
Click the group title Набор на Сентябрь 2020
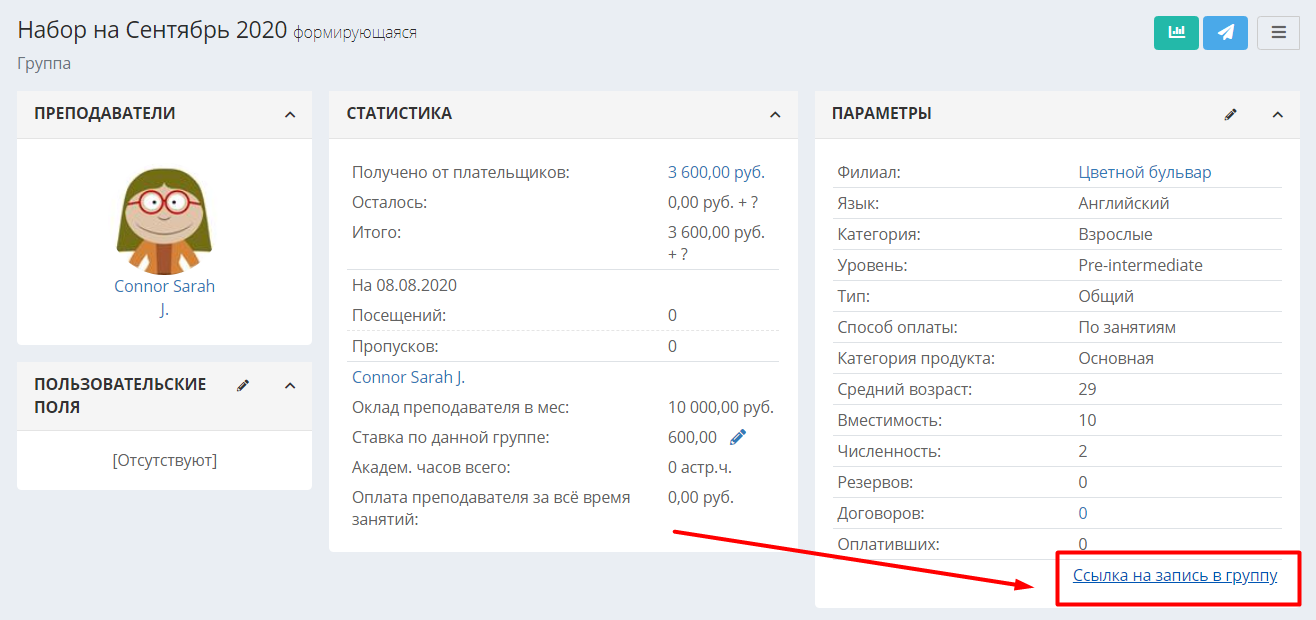(152, 30)
